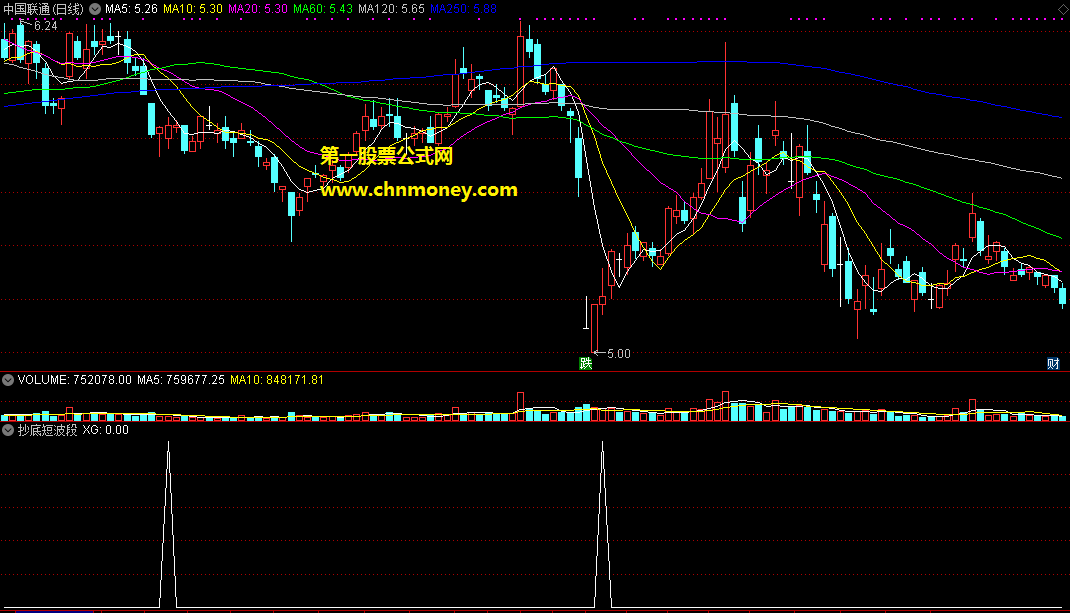Image resolution: width=1070 pixels, height=613 pixels.
Task: Select the 中国联通(日线) stock title
Action: [44, 9]
